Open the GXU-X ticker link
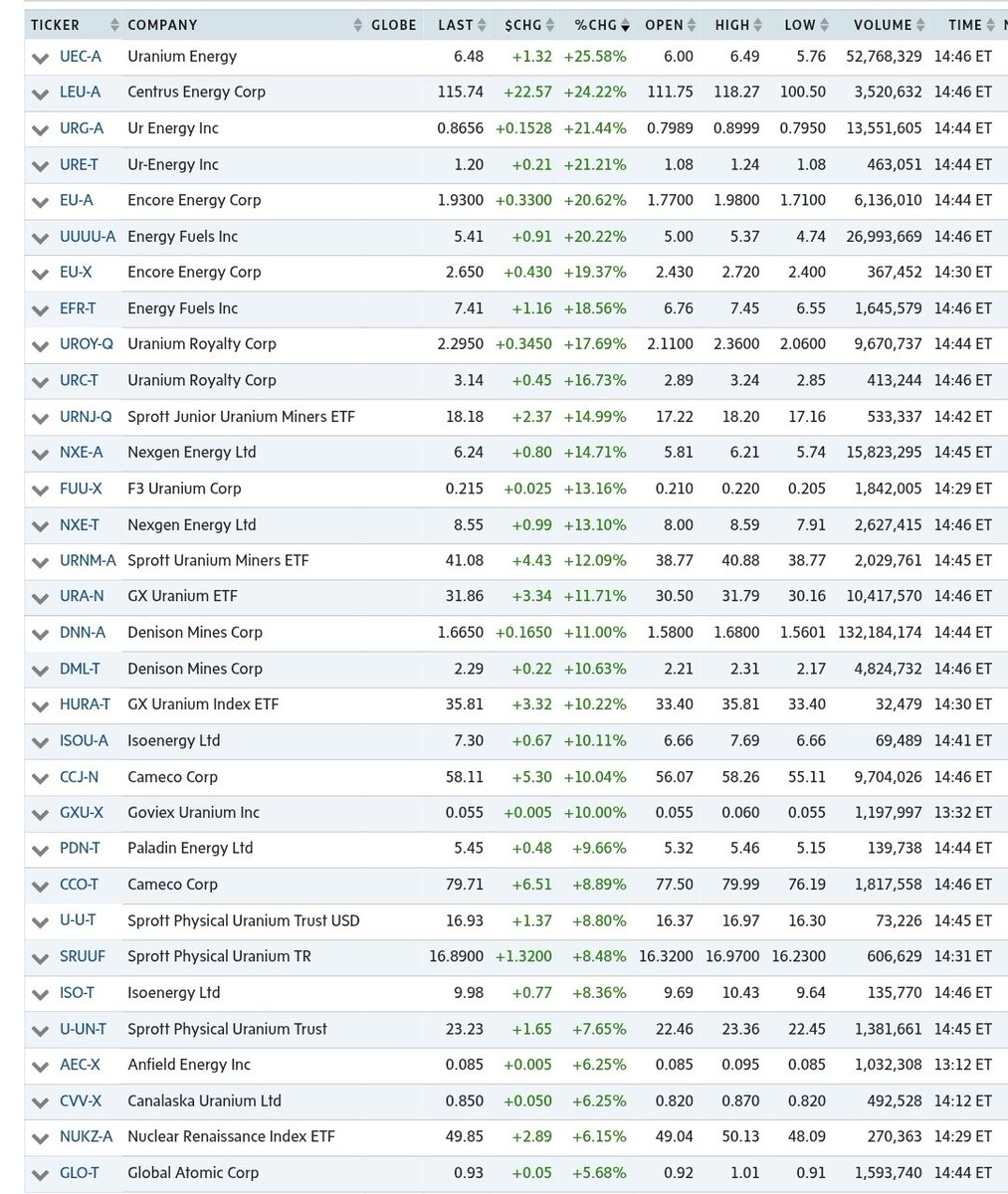Viewport: 1008px width, 1194px height. (82, 812)
